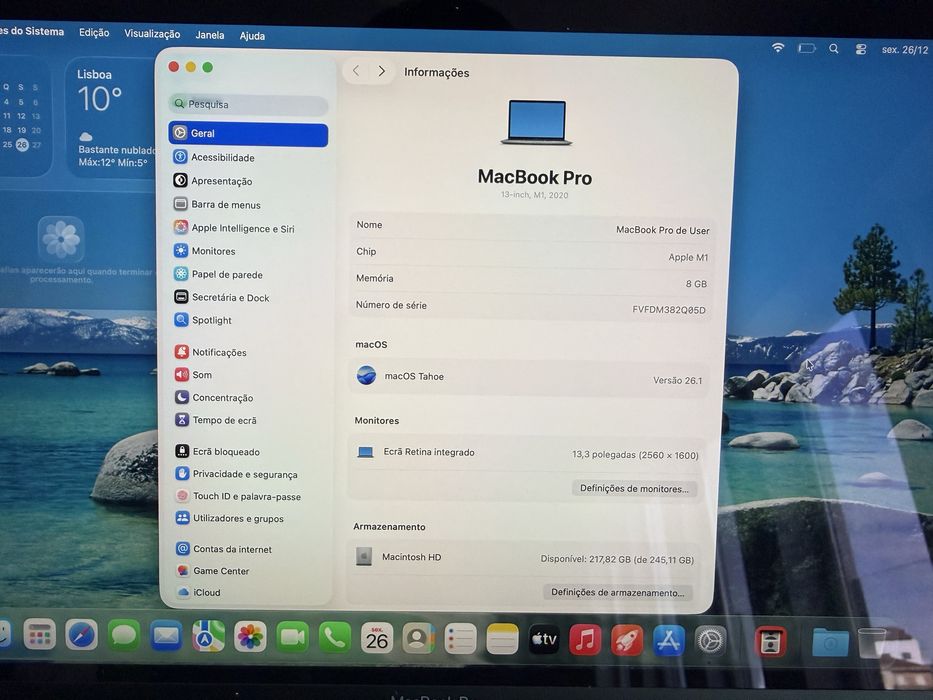The image size is (933, 700).
Task: Open Notes from the Dock
Action: 502,639
